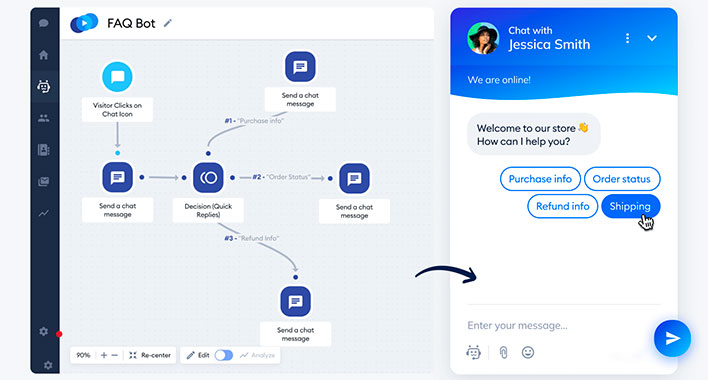Select Edit mode label
This screenshot has height=380, width=708.
coord(198,355)
